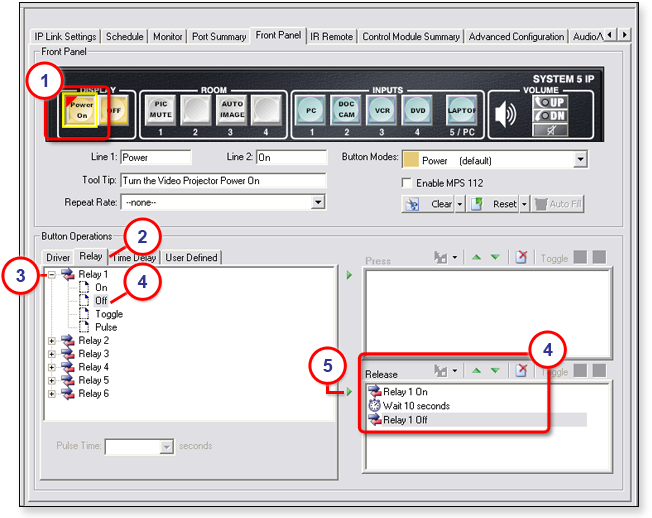Screen dimensions: 652x518
Task: Open the User Defined operations tab
Action: click(x=191, y=257)
